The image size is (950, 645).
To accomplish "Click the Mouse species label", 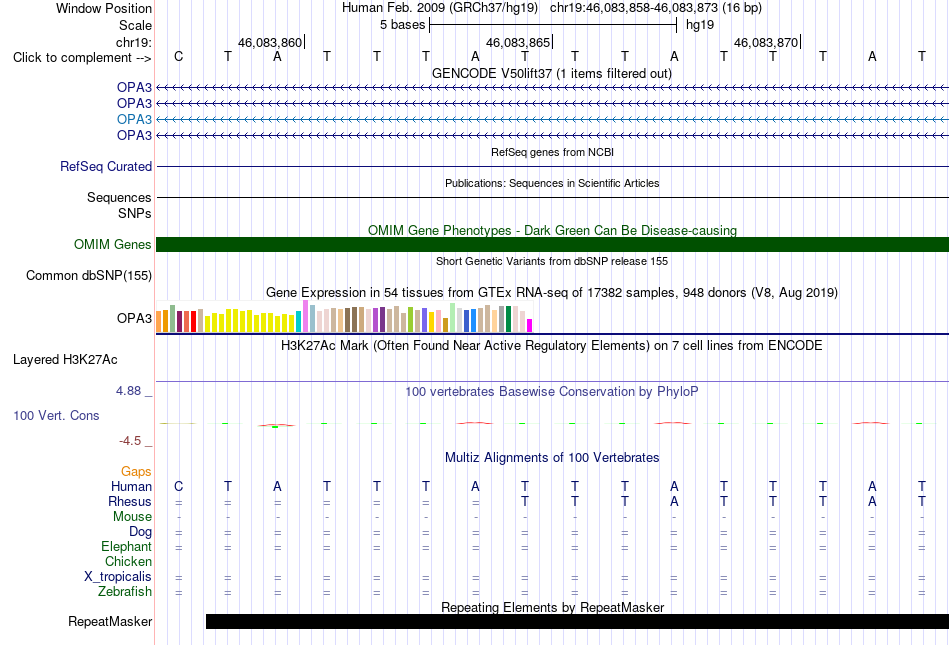I will point(132,517).
